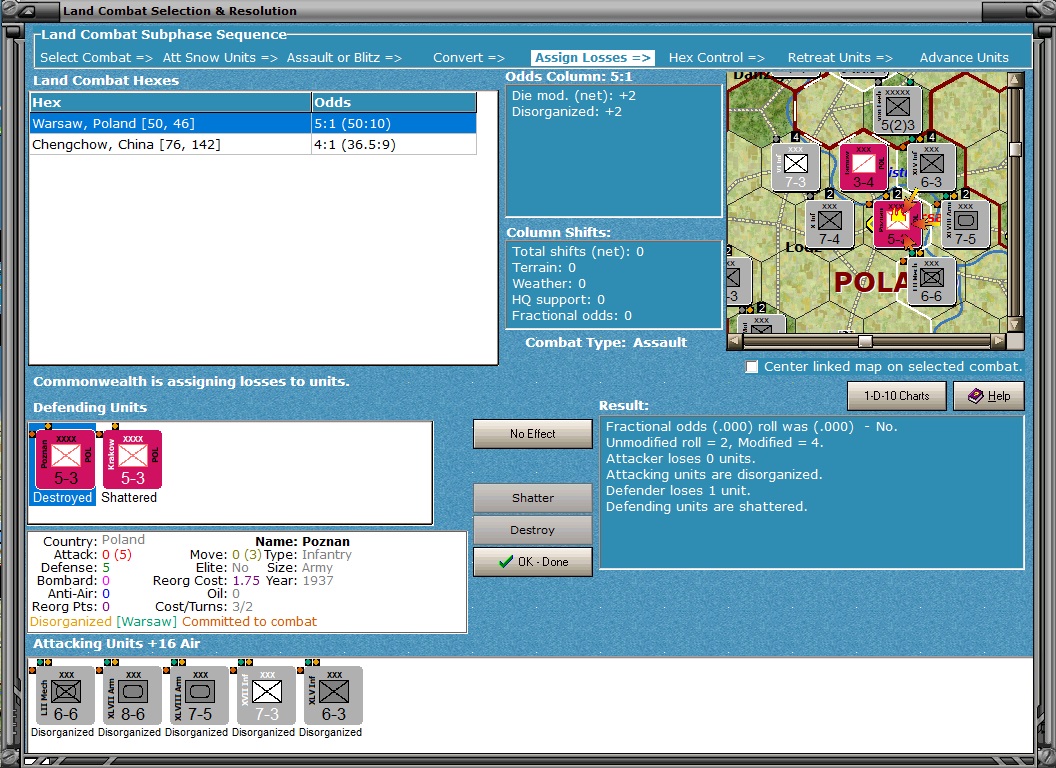
Task: Click the map's upward vertical scroll arrow
Action: [x=1015, y=80]
